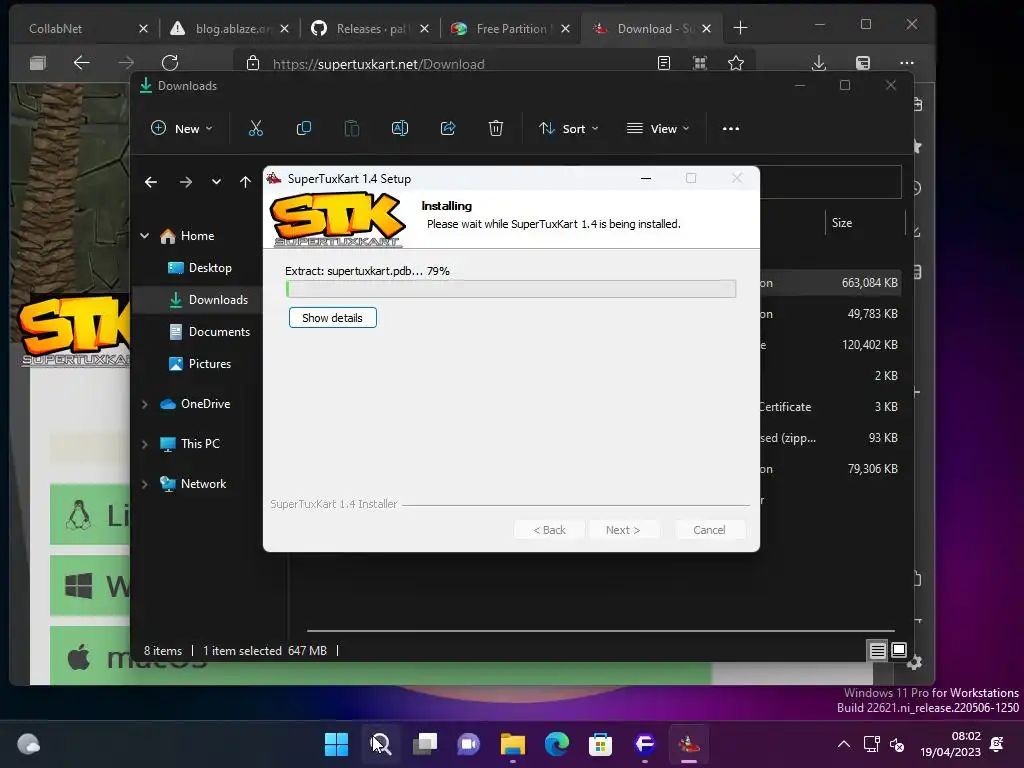Select the file sized 79,306 KB
The width and height of the screenshot is (1024, 768).
tap(872, 469)
